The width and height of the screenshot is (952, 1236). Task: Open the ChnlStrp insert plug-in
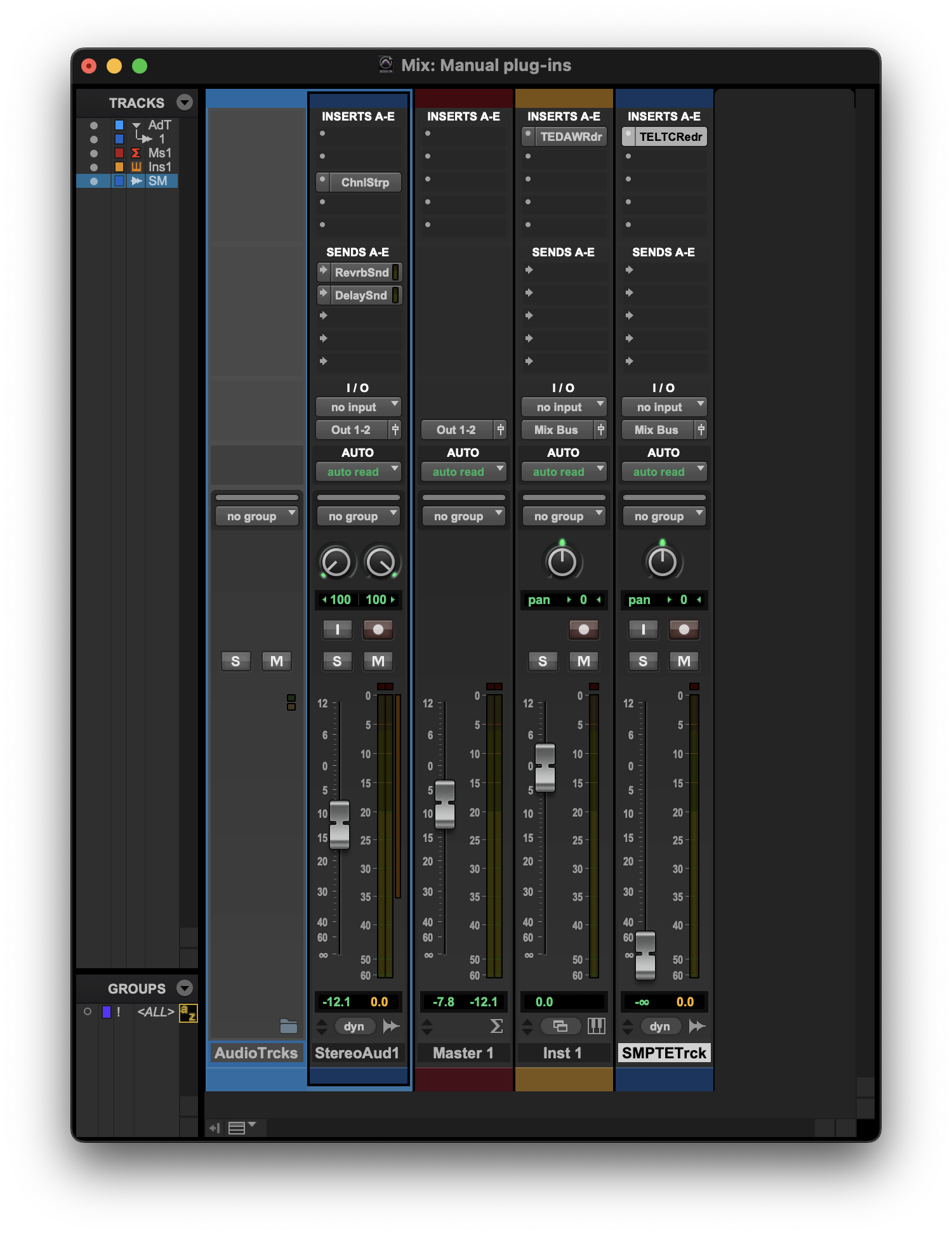[365, 183]
